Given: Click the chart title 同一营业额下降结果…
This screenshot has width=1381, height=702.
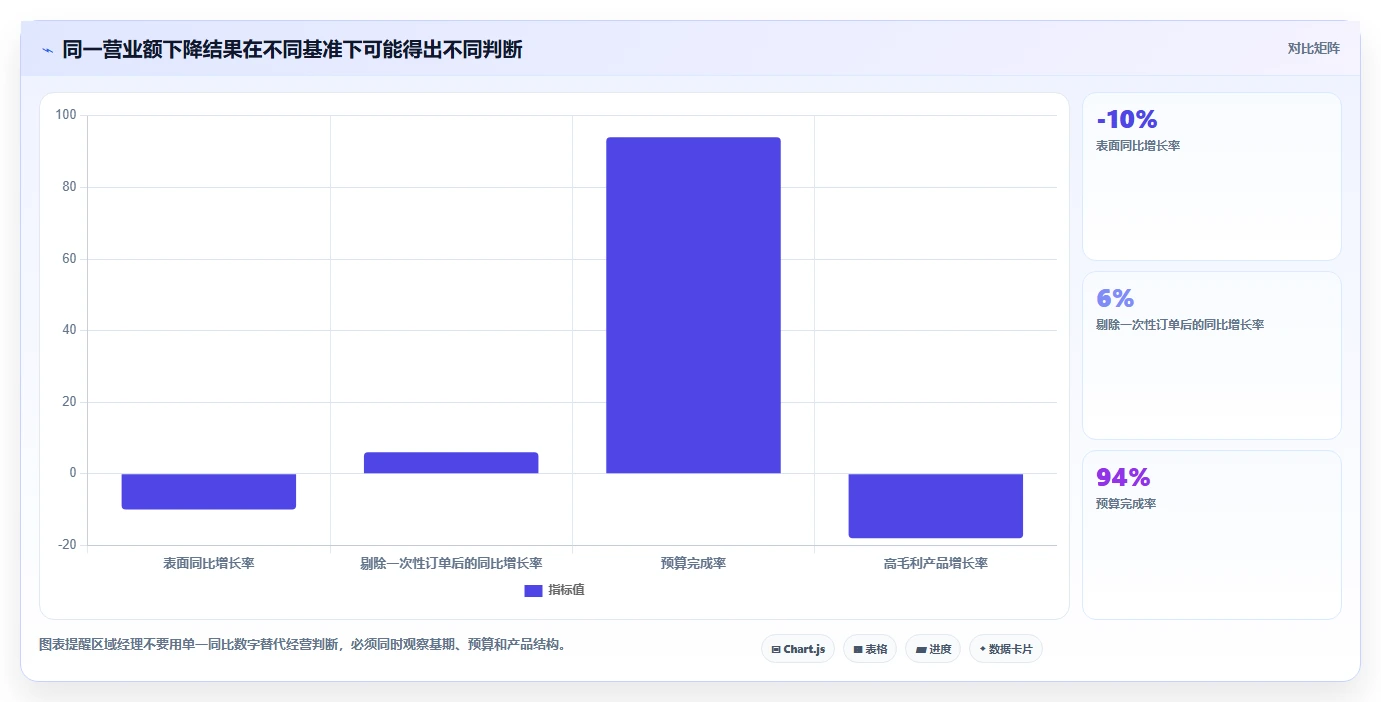Looking at the screenshot, I should (x=292, y=50).
